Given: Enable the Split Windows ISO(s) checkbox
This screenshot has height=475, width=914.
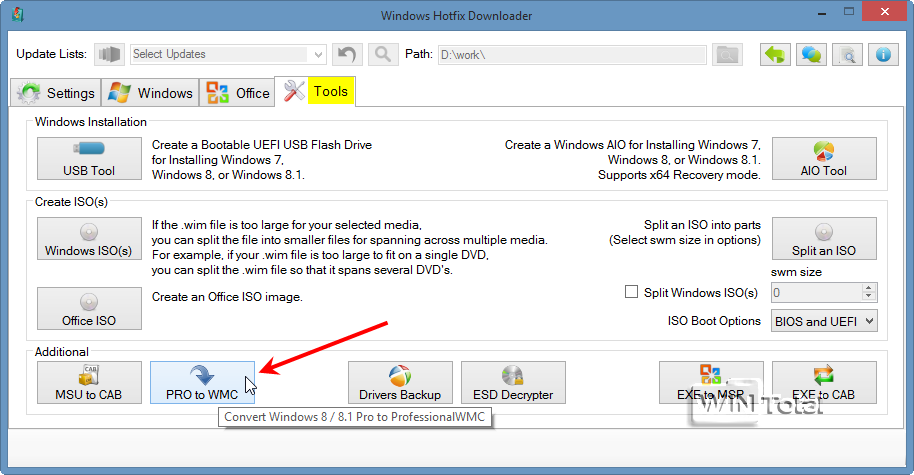Looking at the screenshot, I should [631, 292].
